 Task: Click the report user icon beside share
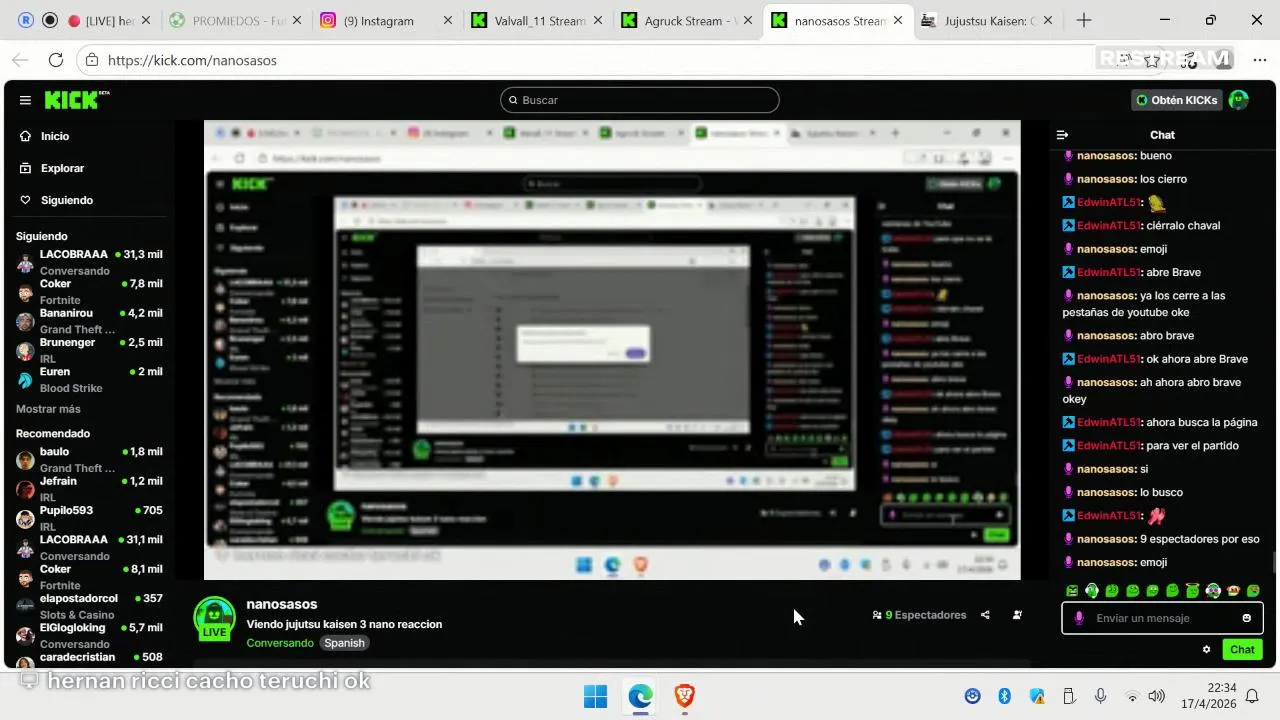tap(1017, 615)
